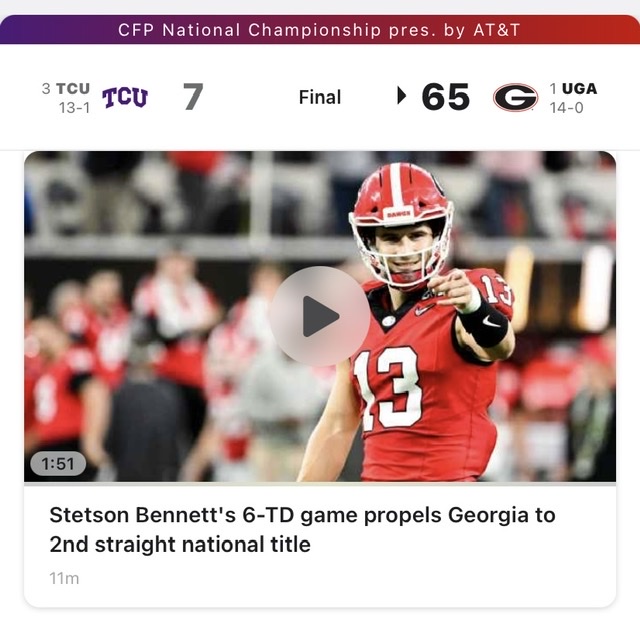Click TCU's score of 7
The width and height of the screenshot is (640, 617).
click(x=193, y=97)
